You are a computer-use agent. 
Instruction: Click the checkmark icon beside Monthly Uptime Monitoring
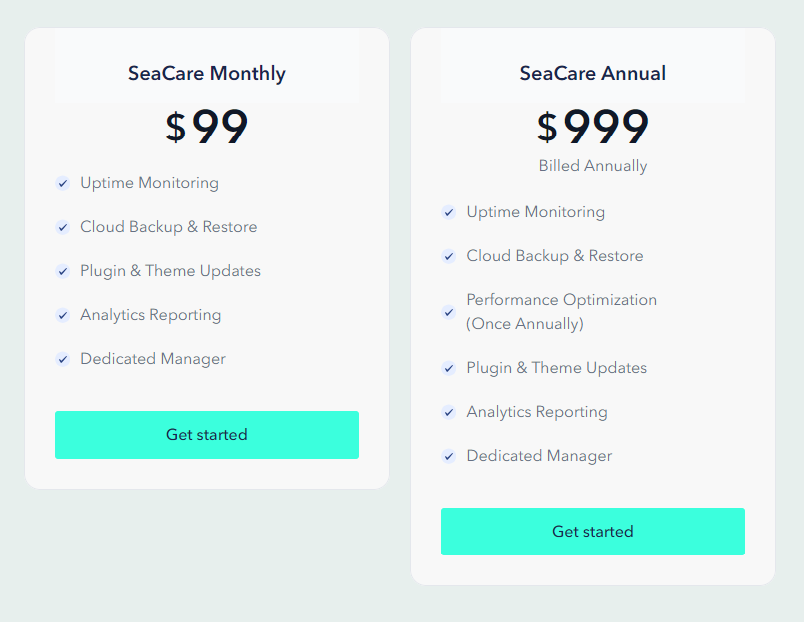pyautogui.click(x=62, y=183)
